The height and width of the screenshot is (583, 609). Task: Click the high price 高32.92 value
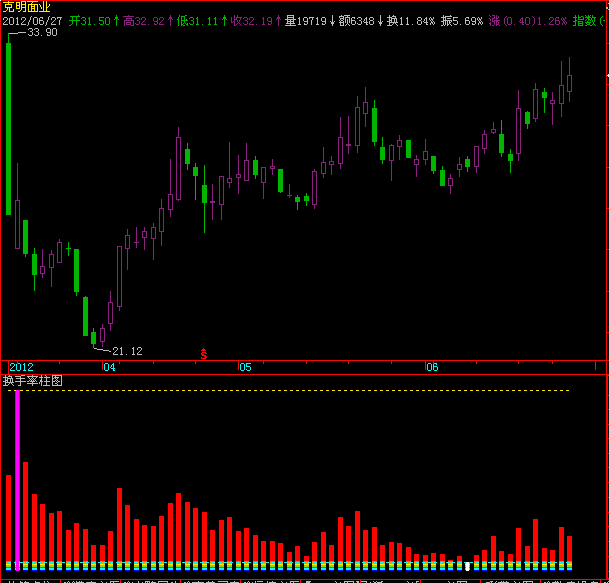click(x=144, y=21)
